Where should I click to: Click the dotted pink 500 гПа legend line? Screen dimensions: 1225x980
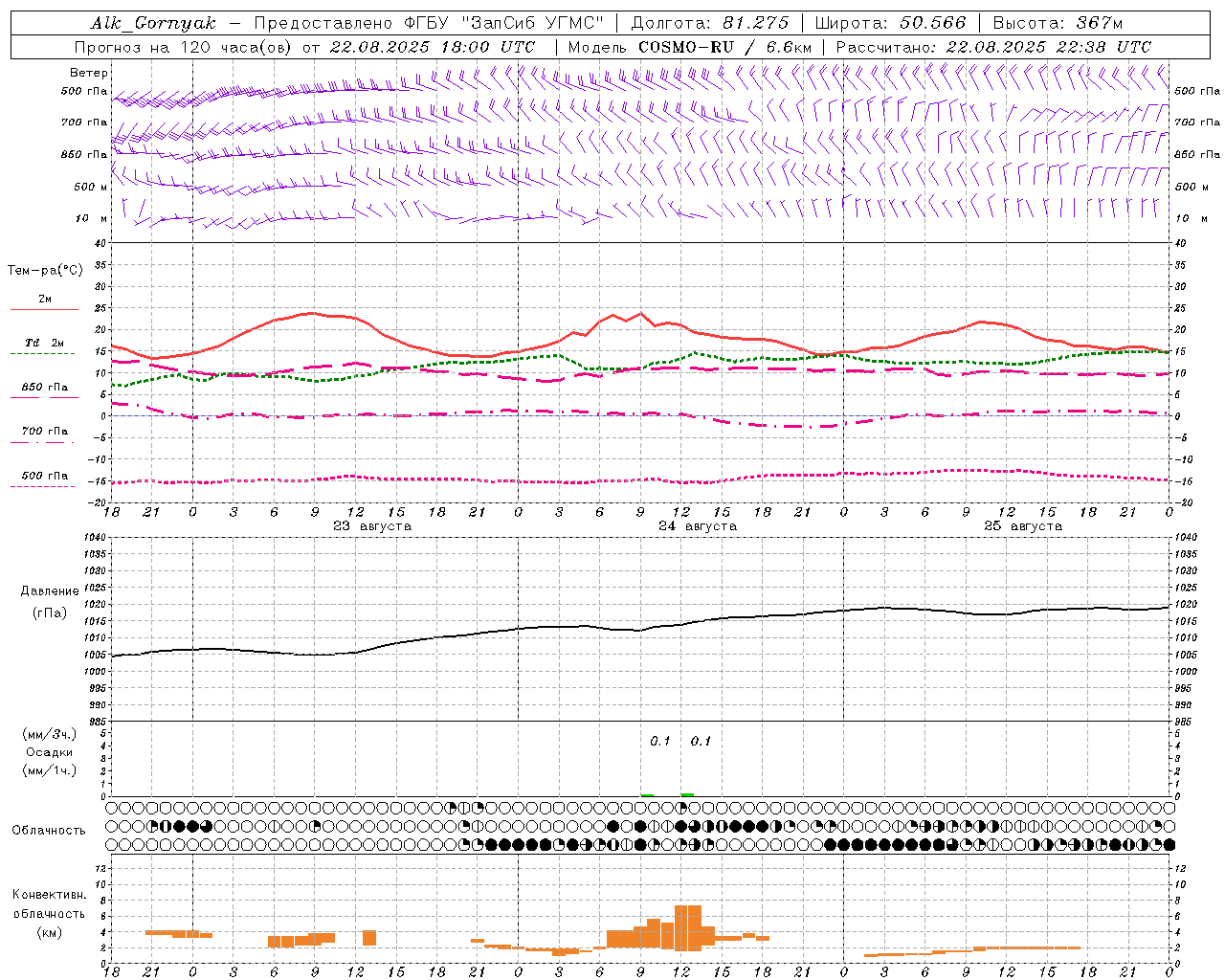click(x=42, y=487)
